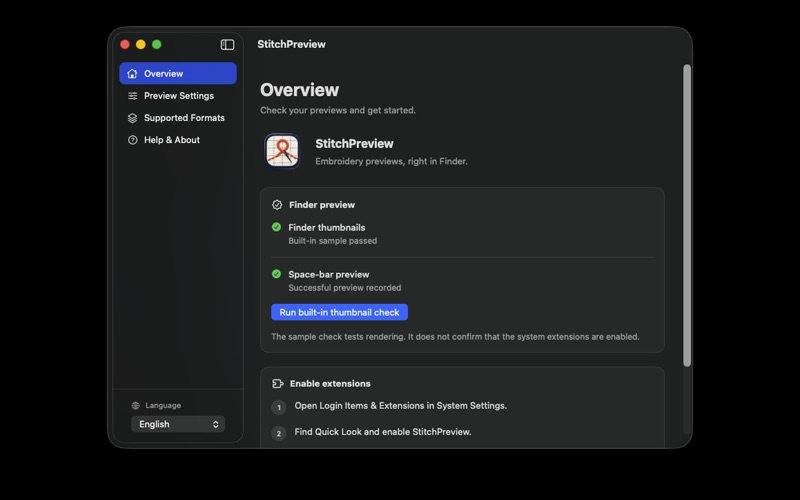Viewport: 800px width, 500px height.
Task: Open the Overview section
Action: 178,73
